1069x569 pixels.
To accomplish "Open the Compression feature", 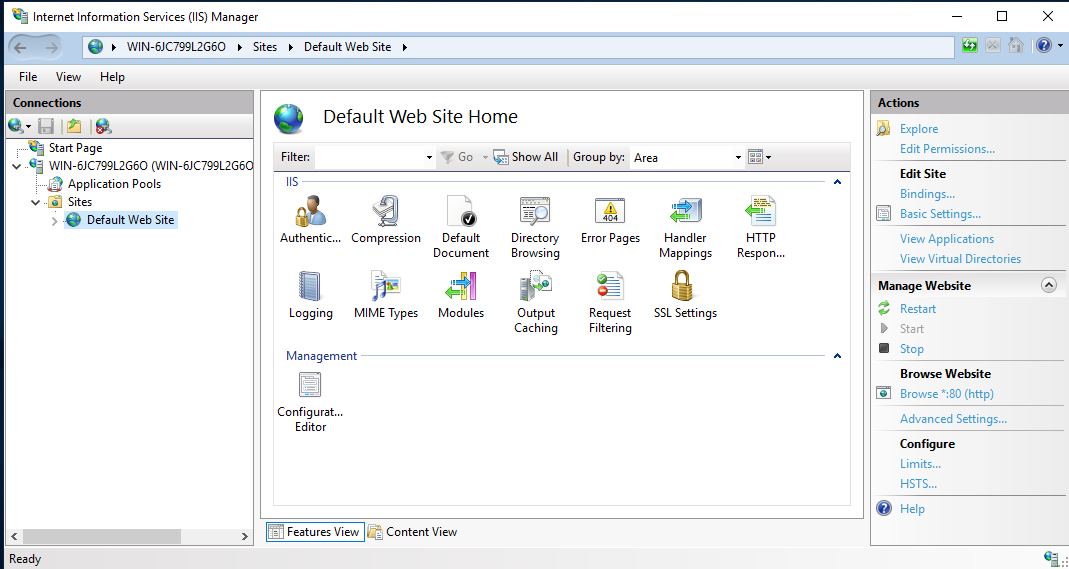I will 386,212.
